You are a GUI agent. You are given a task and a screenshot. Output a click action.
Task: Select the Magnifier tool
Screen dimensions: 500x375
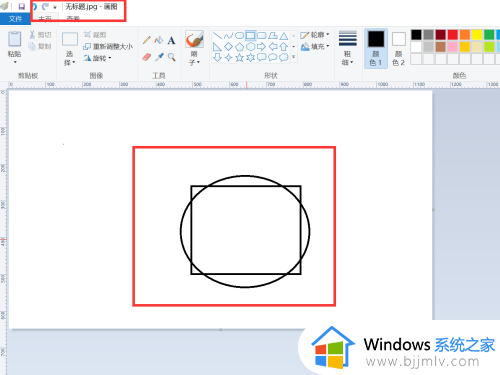[172, 57]
